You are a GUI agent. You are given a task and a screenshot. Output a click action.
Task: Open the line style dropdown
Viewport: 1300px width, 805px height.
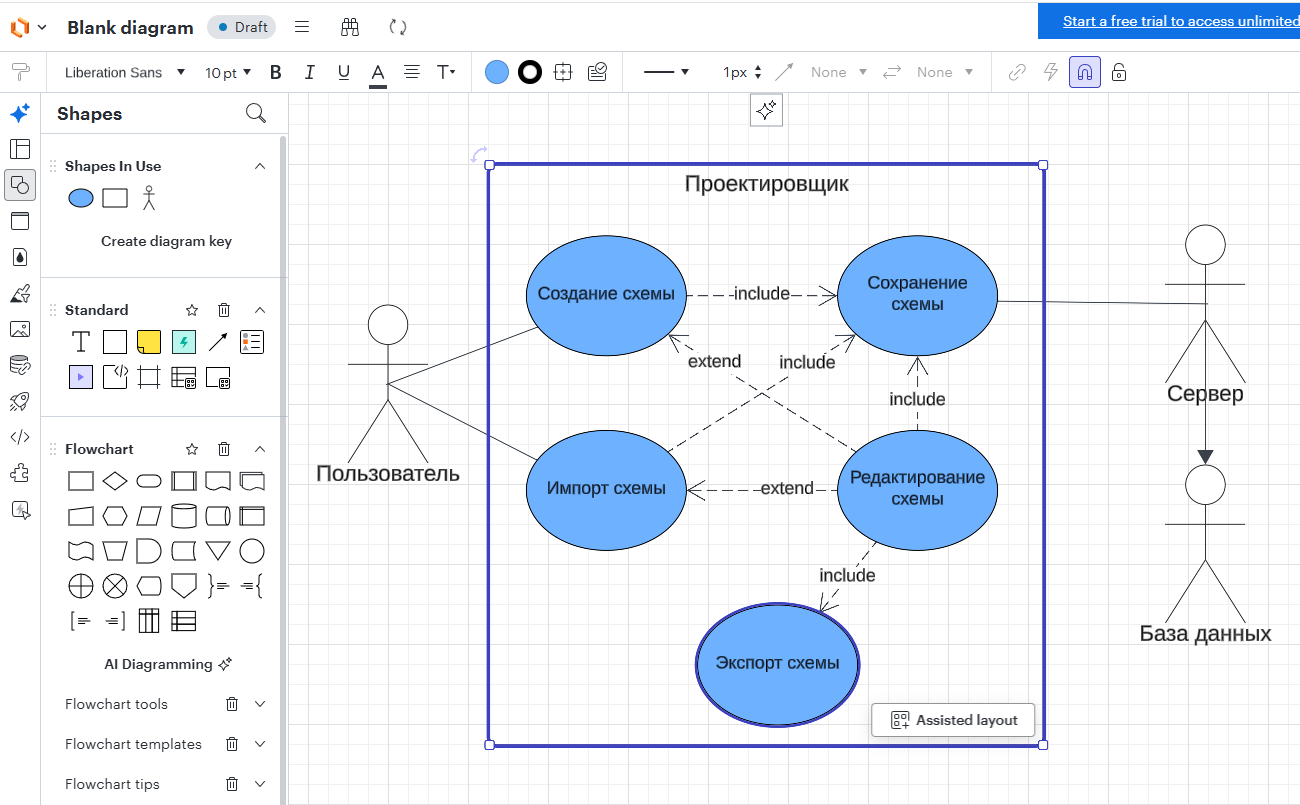click(x=666, y=72)
